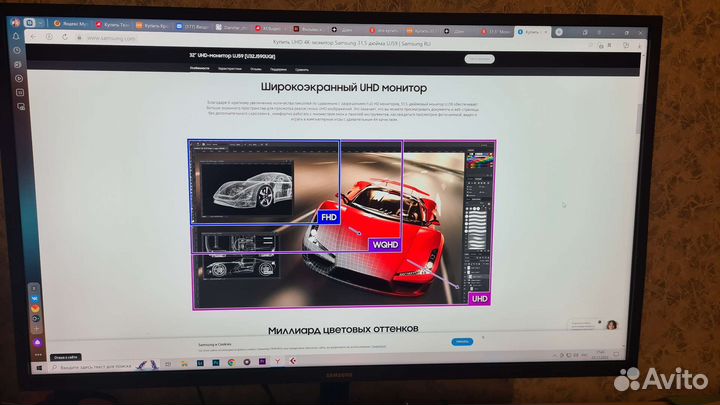Open Chrome from the taskbar
The width and height of the screenshot is (720, 405).
[231, 362]
